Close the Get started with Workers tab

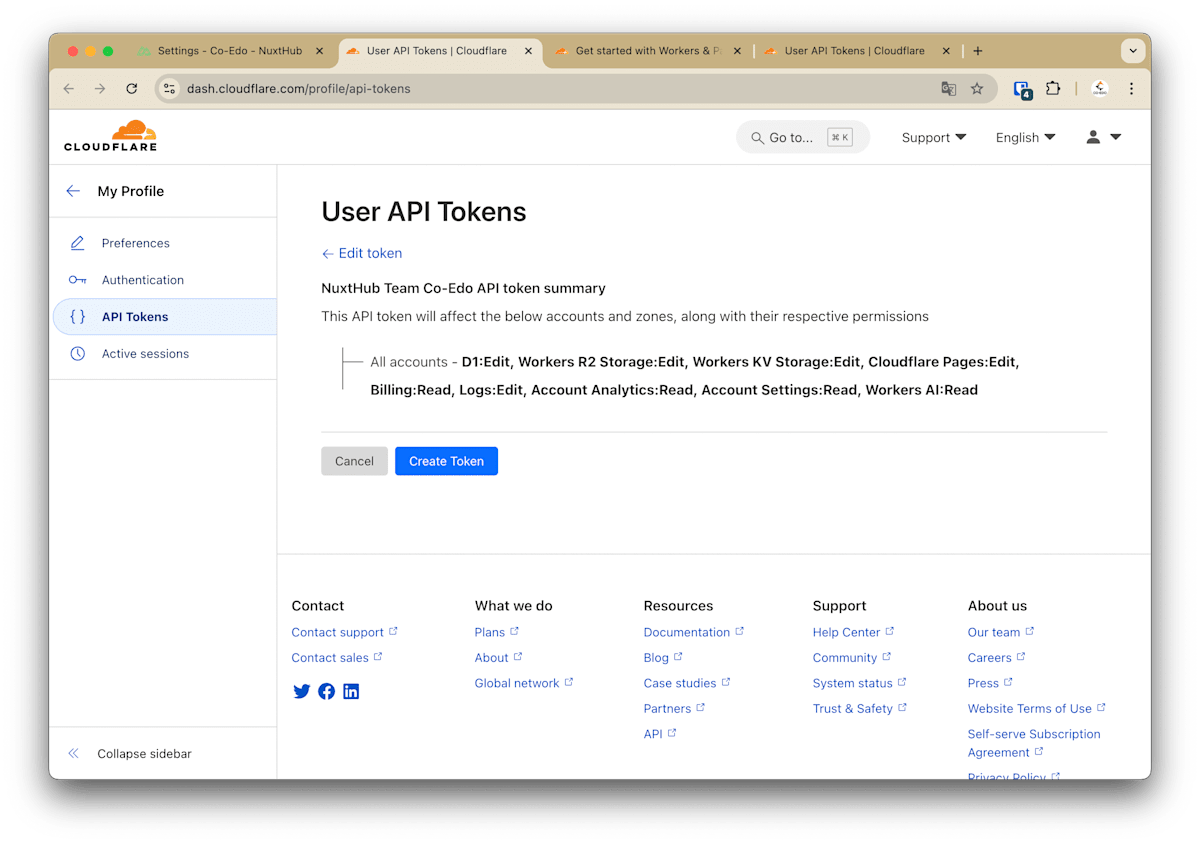[738, 51]
